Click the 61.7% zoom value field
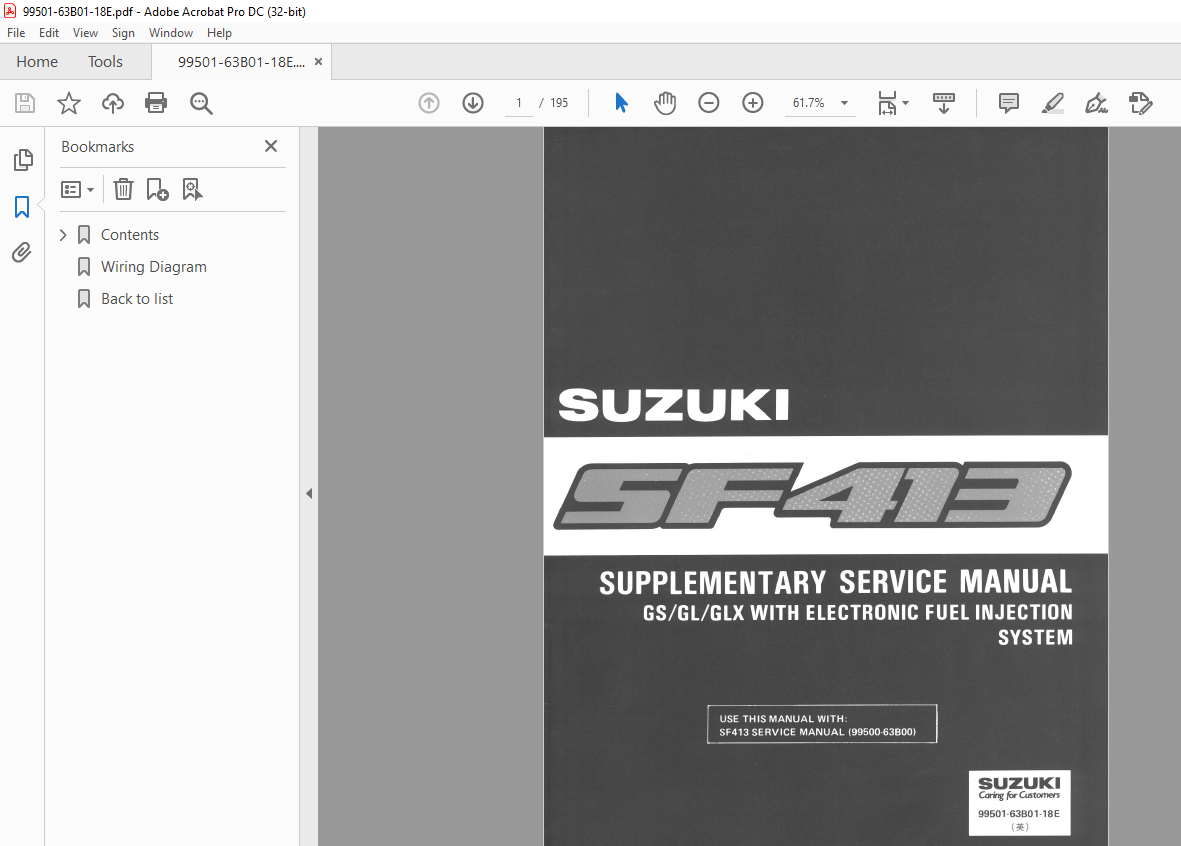 [809, 103]
